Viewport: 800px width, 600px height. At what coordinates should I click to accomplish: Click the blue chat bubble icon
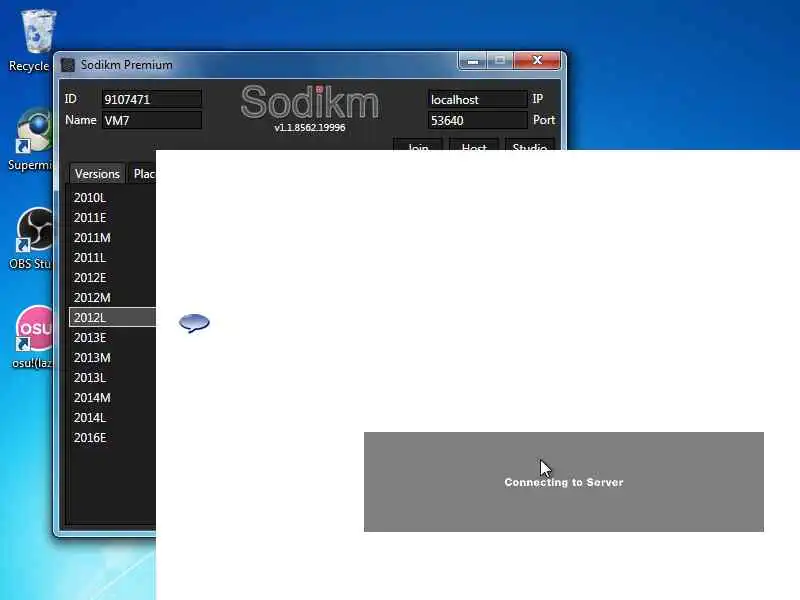tap(194, 323)
